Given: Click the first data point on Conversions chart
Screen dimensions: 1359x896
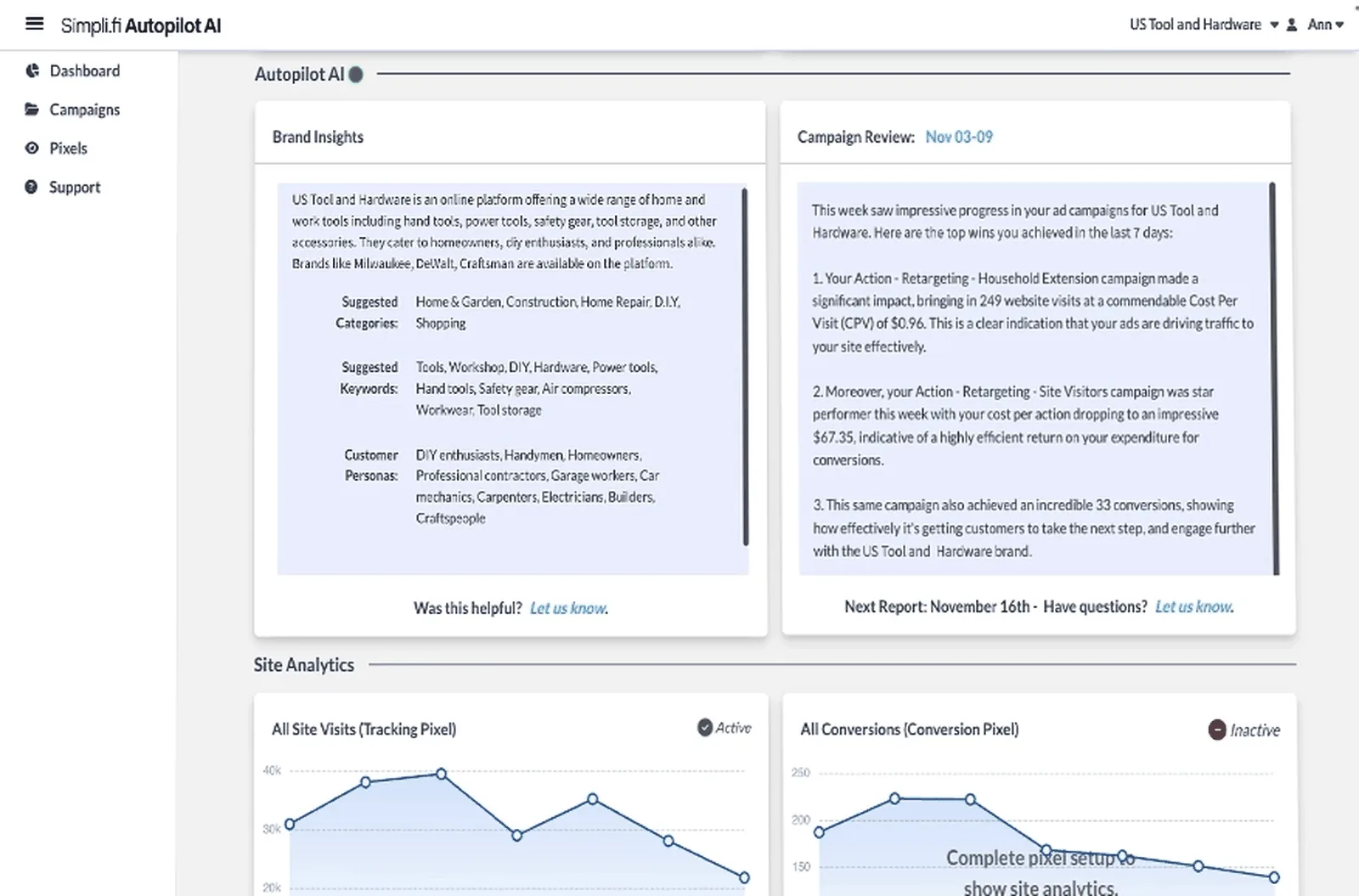Looking at the screenshot, I should click(819, 832).
